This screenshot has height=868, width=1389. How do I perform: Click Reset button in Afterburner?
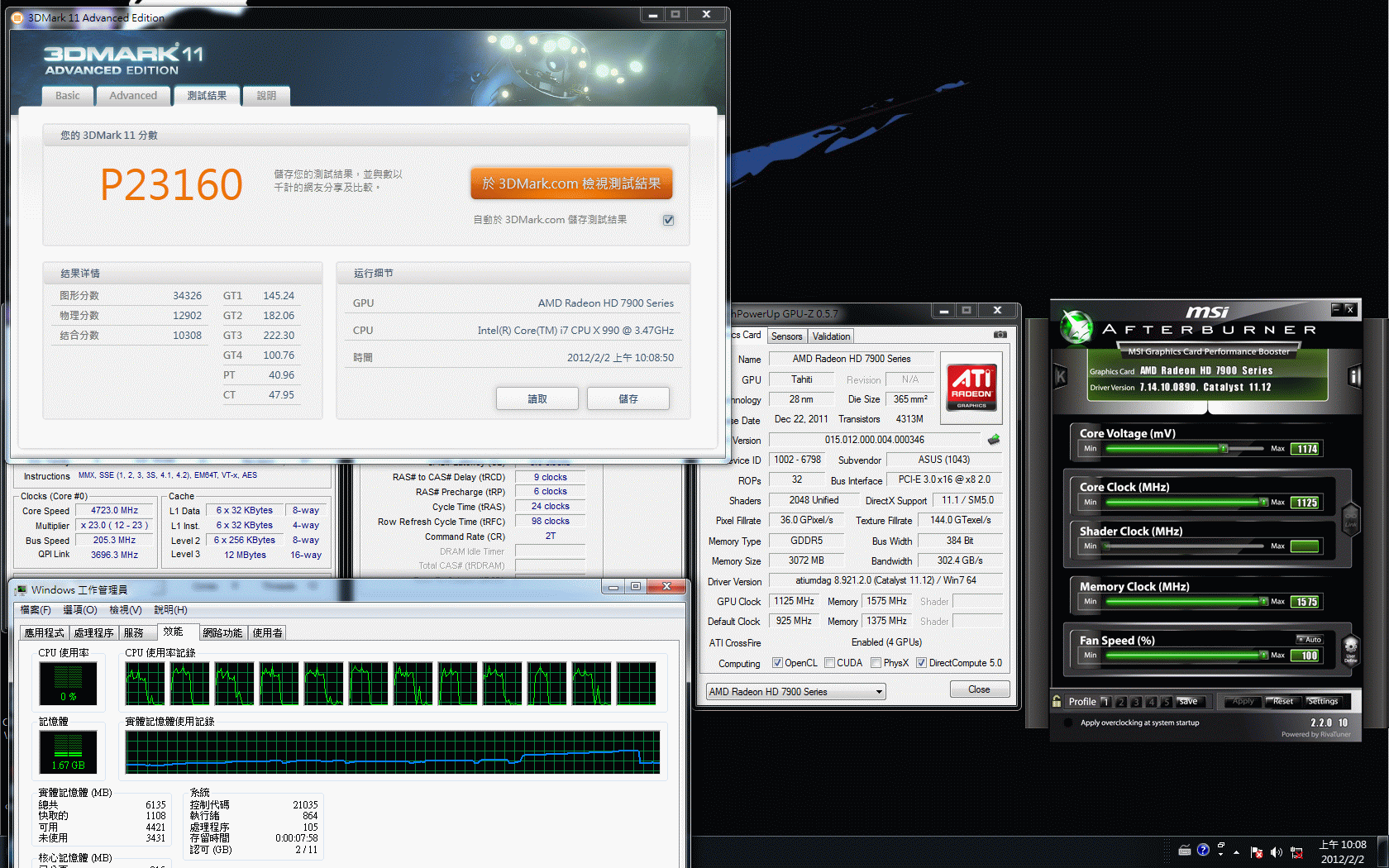point(1283,702)
